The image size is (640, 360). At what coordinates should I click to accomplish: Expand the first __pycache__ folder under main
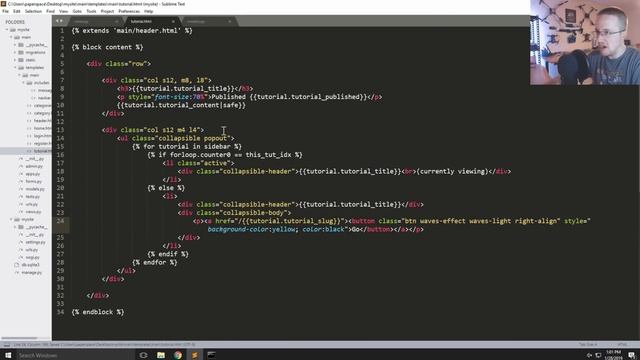click(x=15, y=45)
